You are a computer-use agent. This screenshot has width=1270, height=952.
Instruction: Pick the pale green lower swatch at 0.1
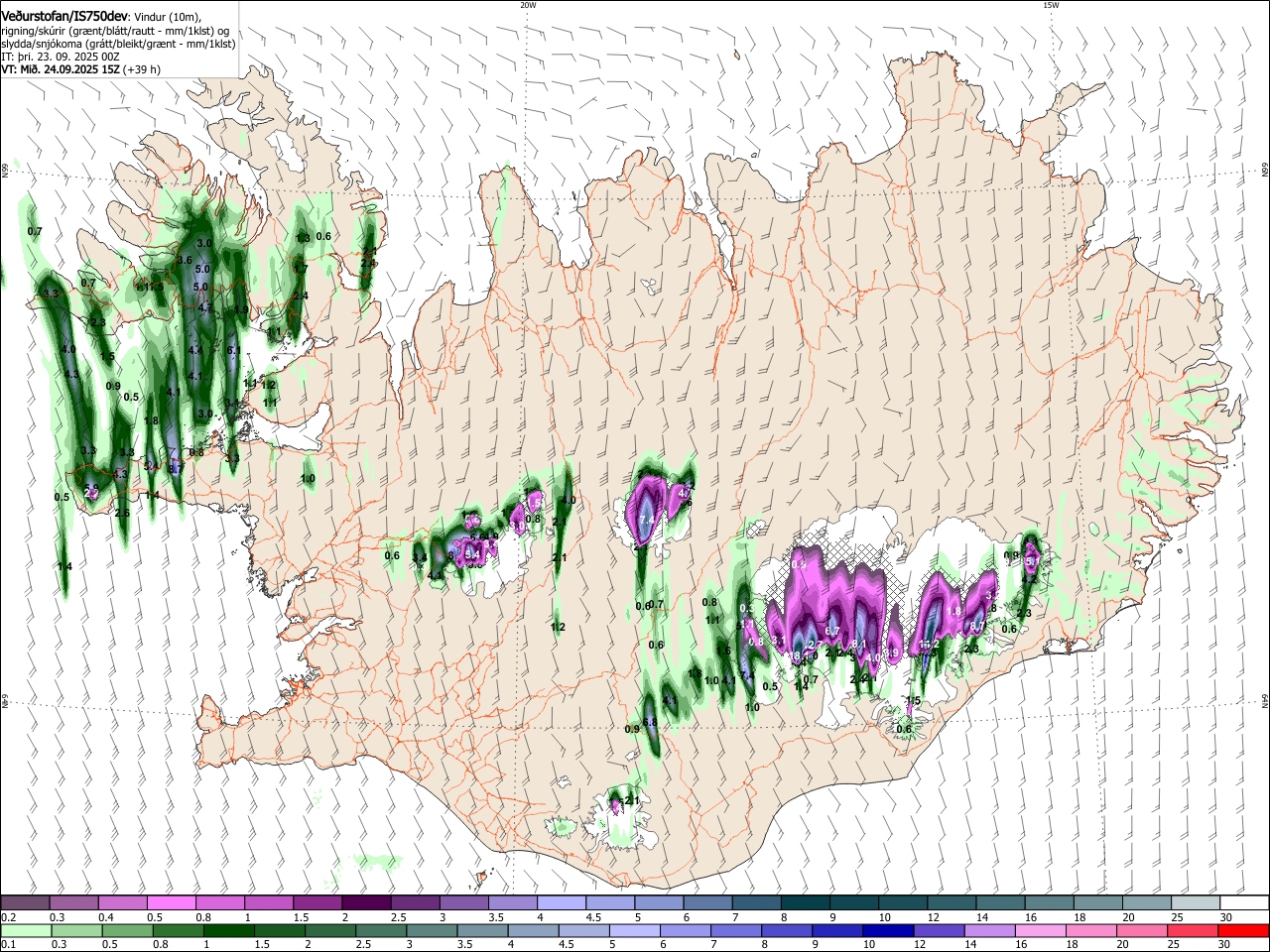coord(25,930)
